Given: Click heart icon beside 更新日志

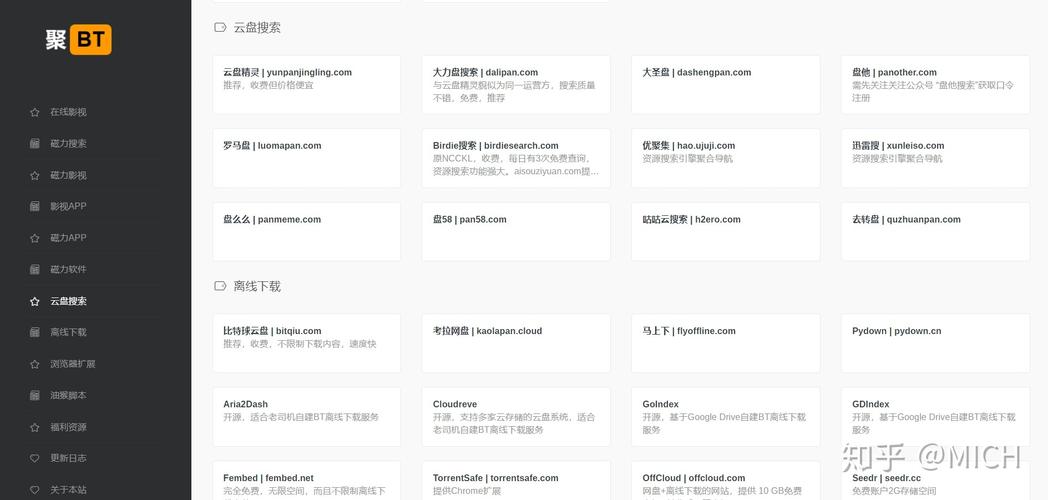Looking at the screenshot, I should (x=35, y=459).
